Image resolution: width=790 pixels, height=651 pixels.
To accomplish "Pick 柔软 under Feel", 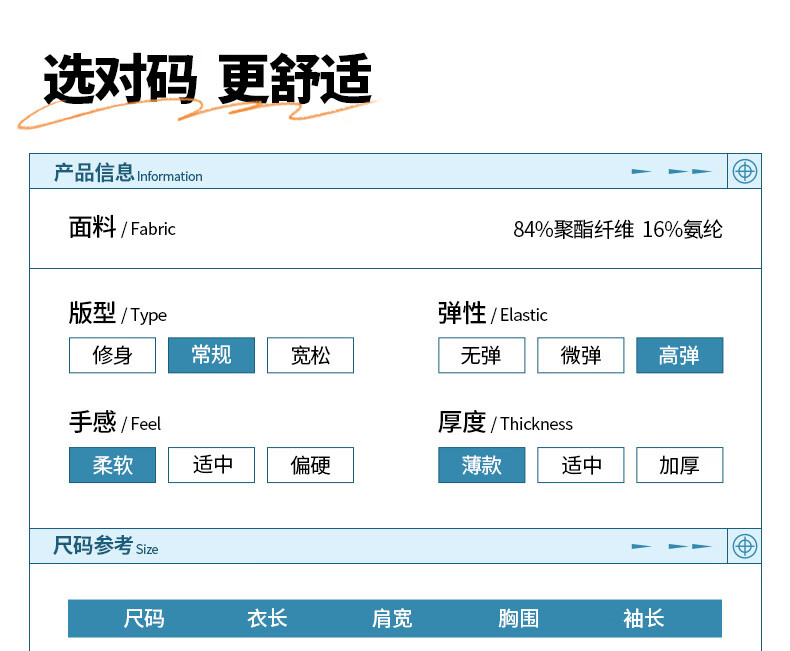I will [112, 465].
